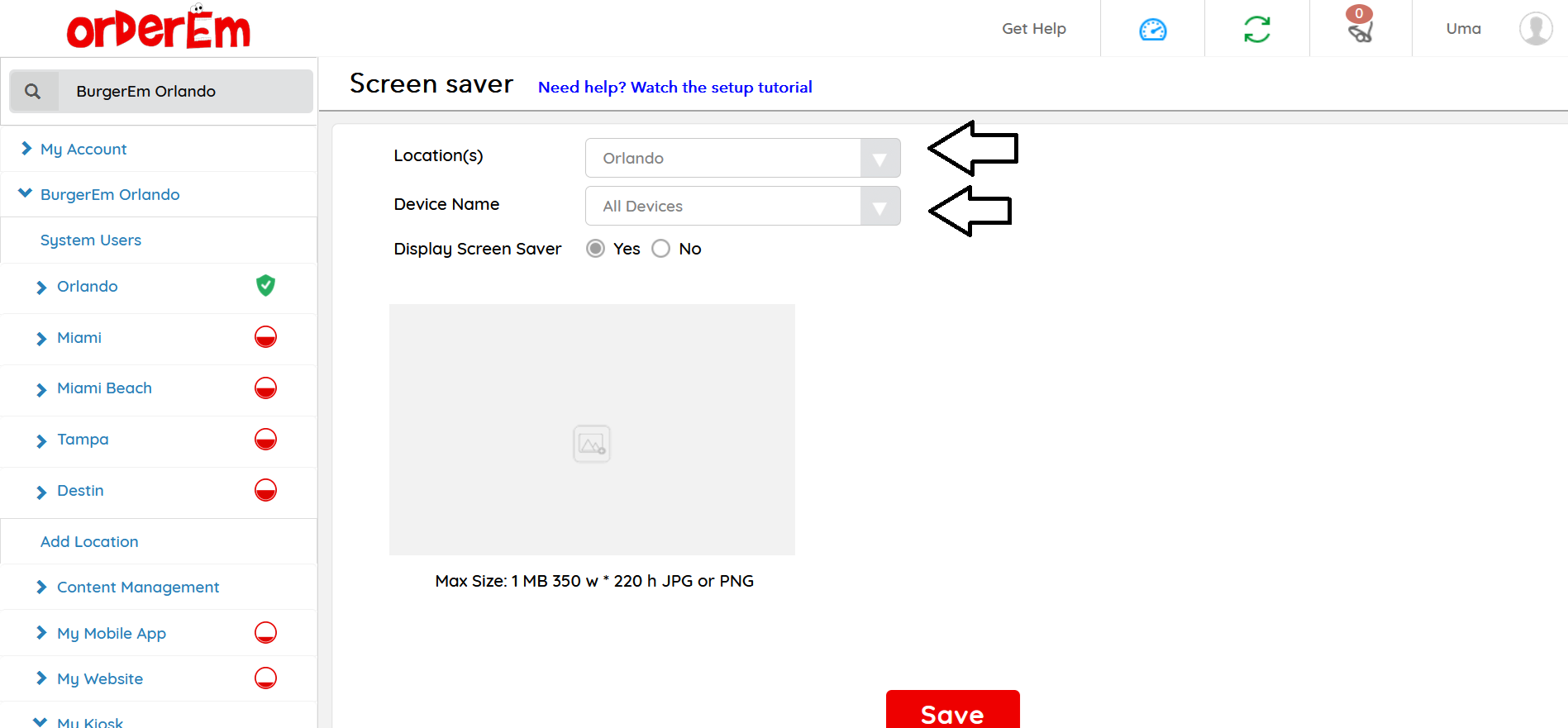Screen dimensions: 1568x728
Task: Click the red status icon beside My Website
Action: pyautogui.click(x=265, y=678)
